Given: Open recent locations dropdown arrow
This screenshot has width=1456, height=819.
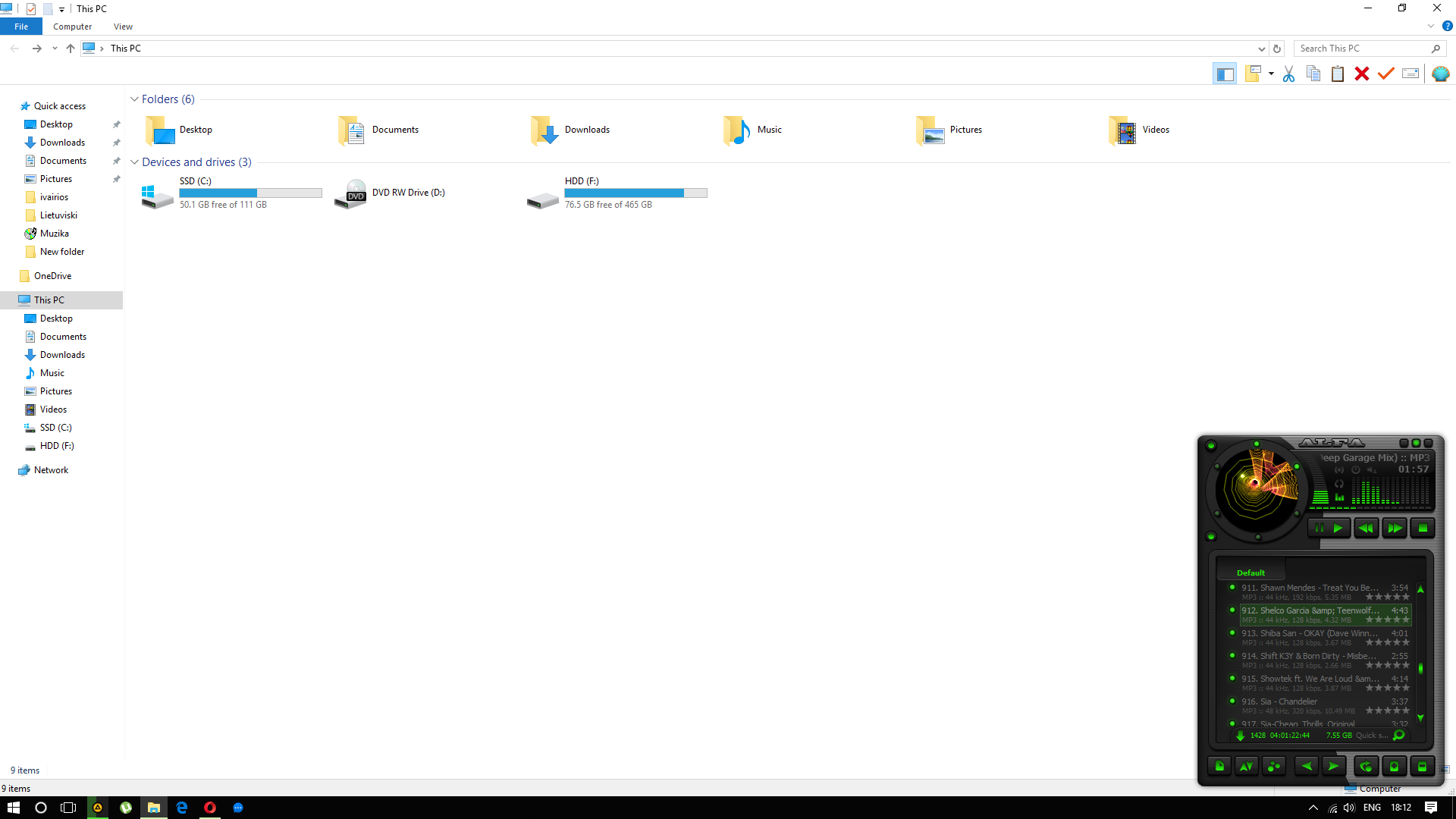Looking at the screenshot, I should [x=55, y=49].
